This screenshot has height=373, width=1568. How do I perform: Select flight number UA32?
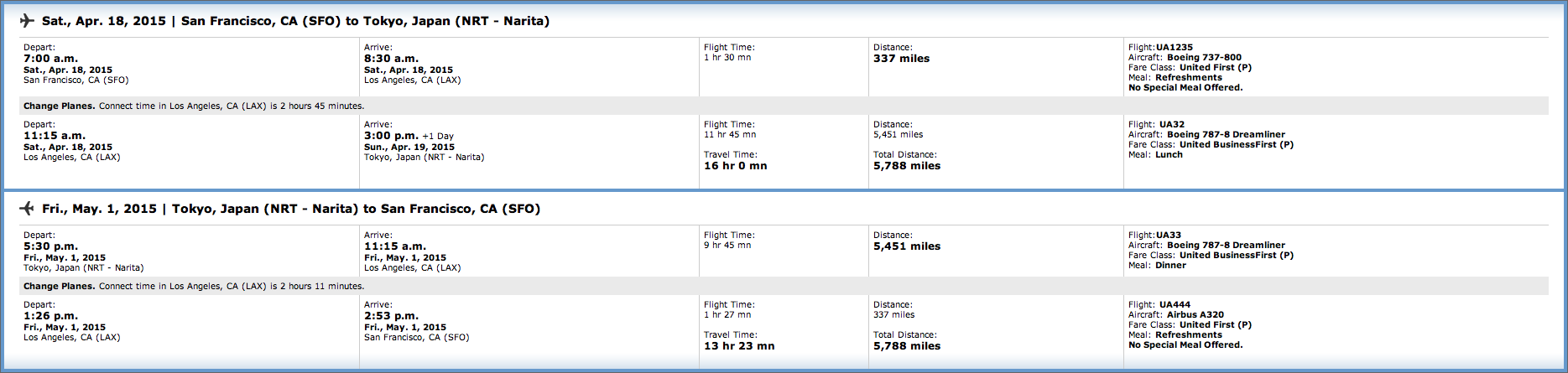1172,125
